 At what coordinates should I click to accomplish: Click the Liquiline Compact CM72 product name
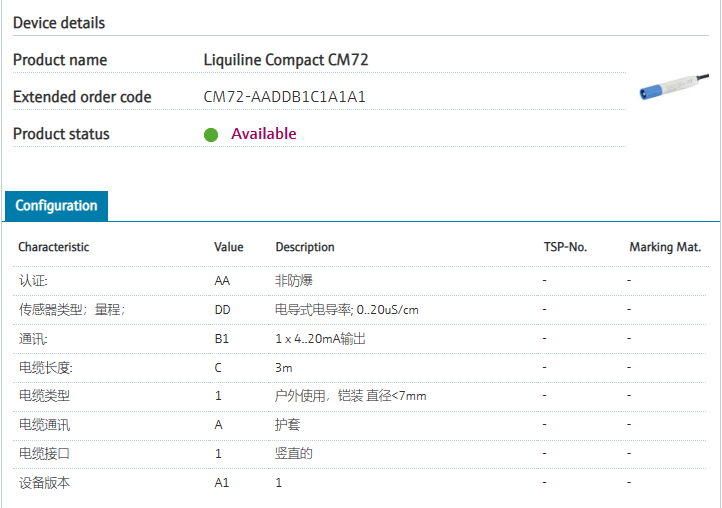(286, 60)
